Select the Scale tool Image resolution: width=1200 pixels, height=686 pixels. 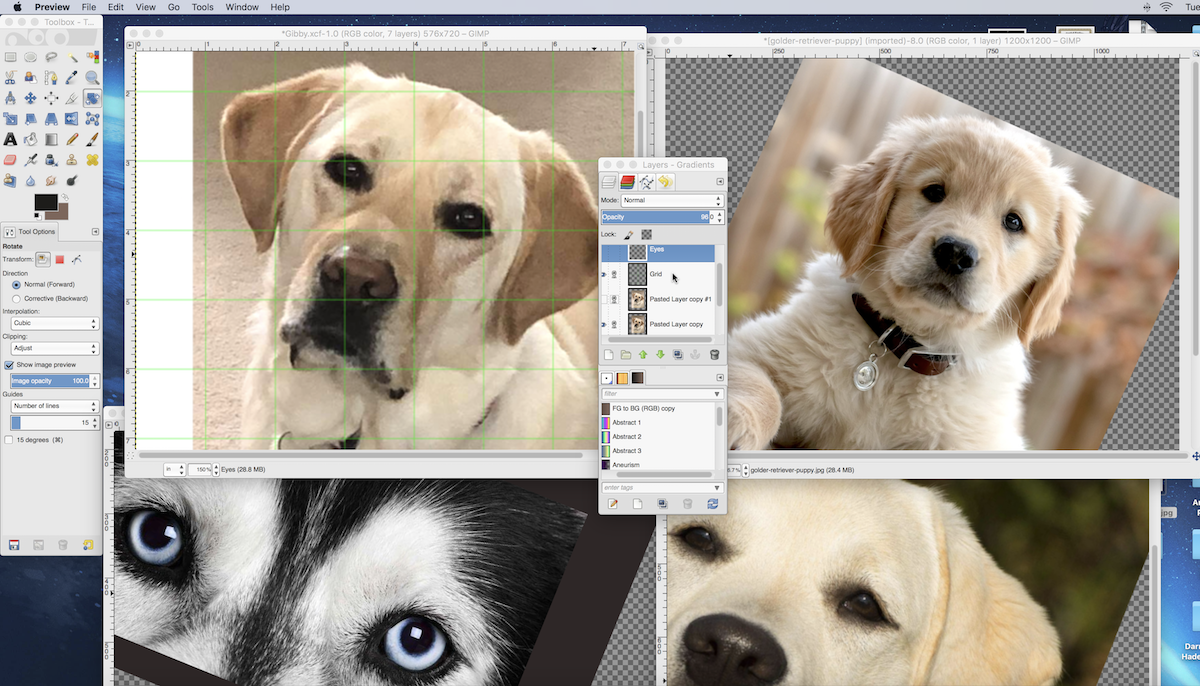[10, 119]
